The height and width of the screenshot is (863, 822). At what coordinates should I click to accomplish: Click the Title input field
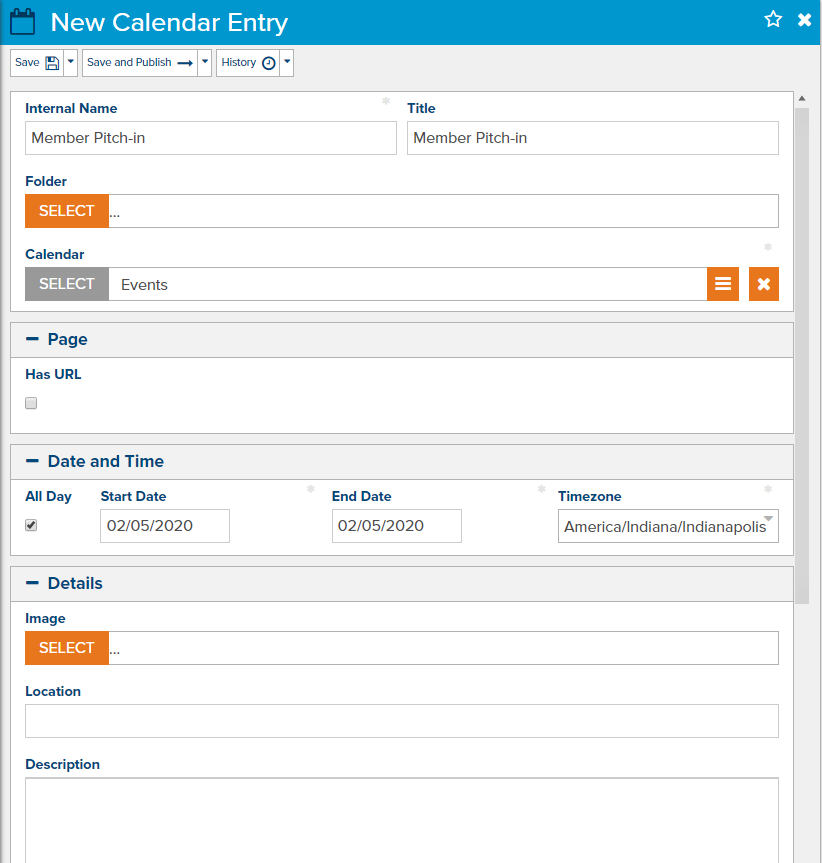click(x=593, y=138)
